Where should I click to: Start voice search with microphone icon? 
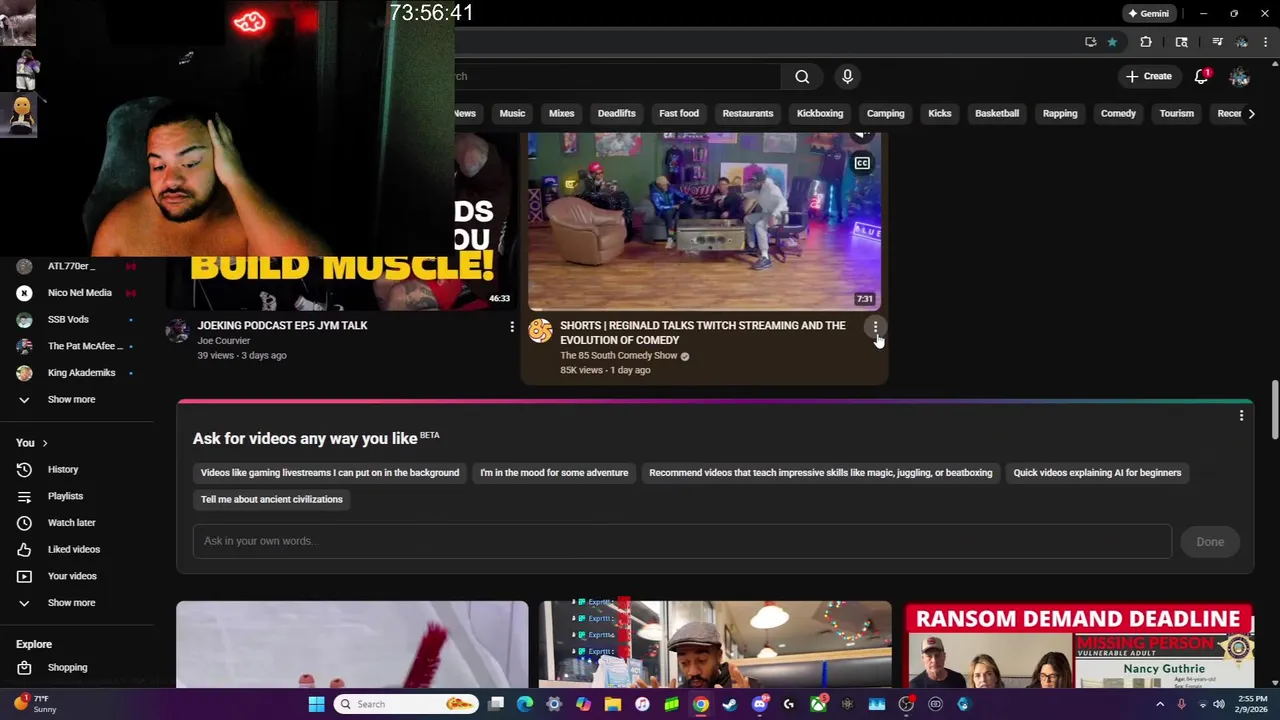tap(847, 77)
